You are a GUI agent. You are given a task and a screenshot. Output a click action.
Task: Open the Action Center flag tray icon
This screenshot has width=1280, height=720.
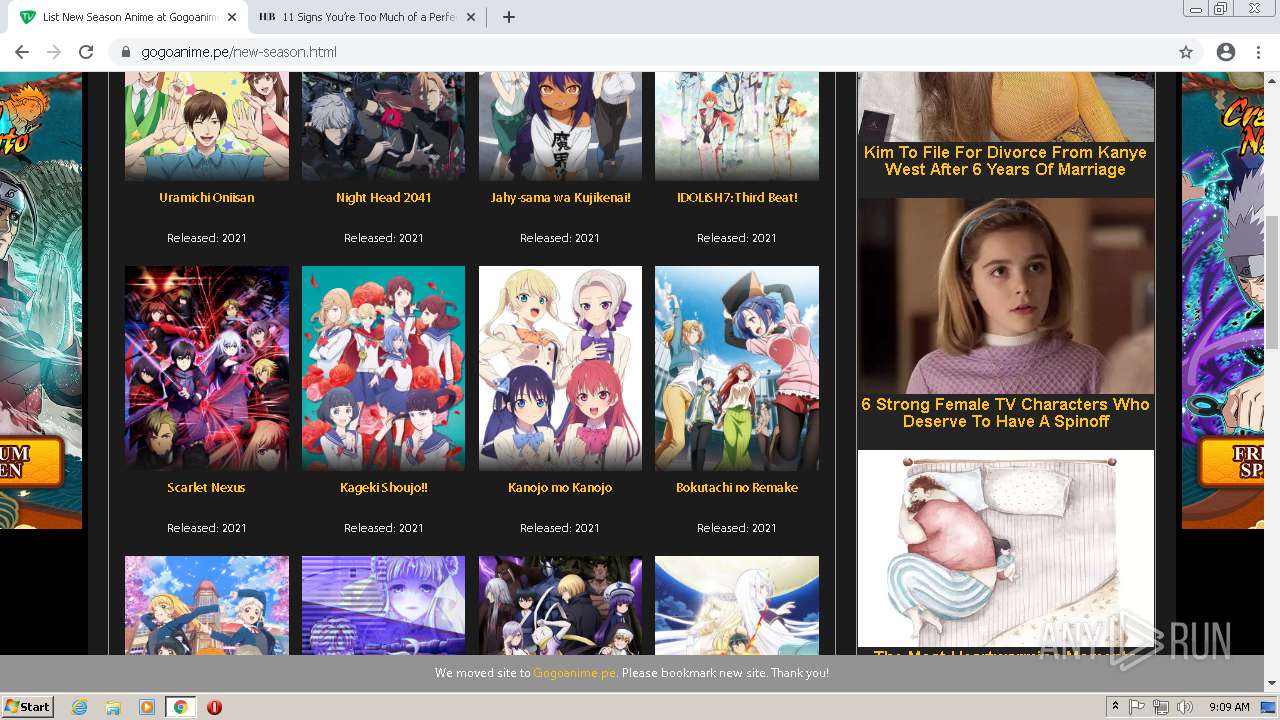(1137, 707)
